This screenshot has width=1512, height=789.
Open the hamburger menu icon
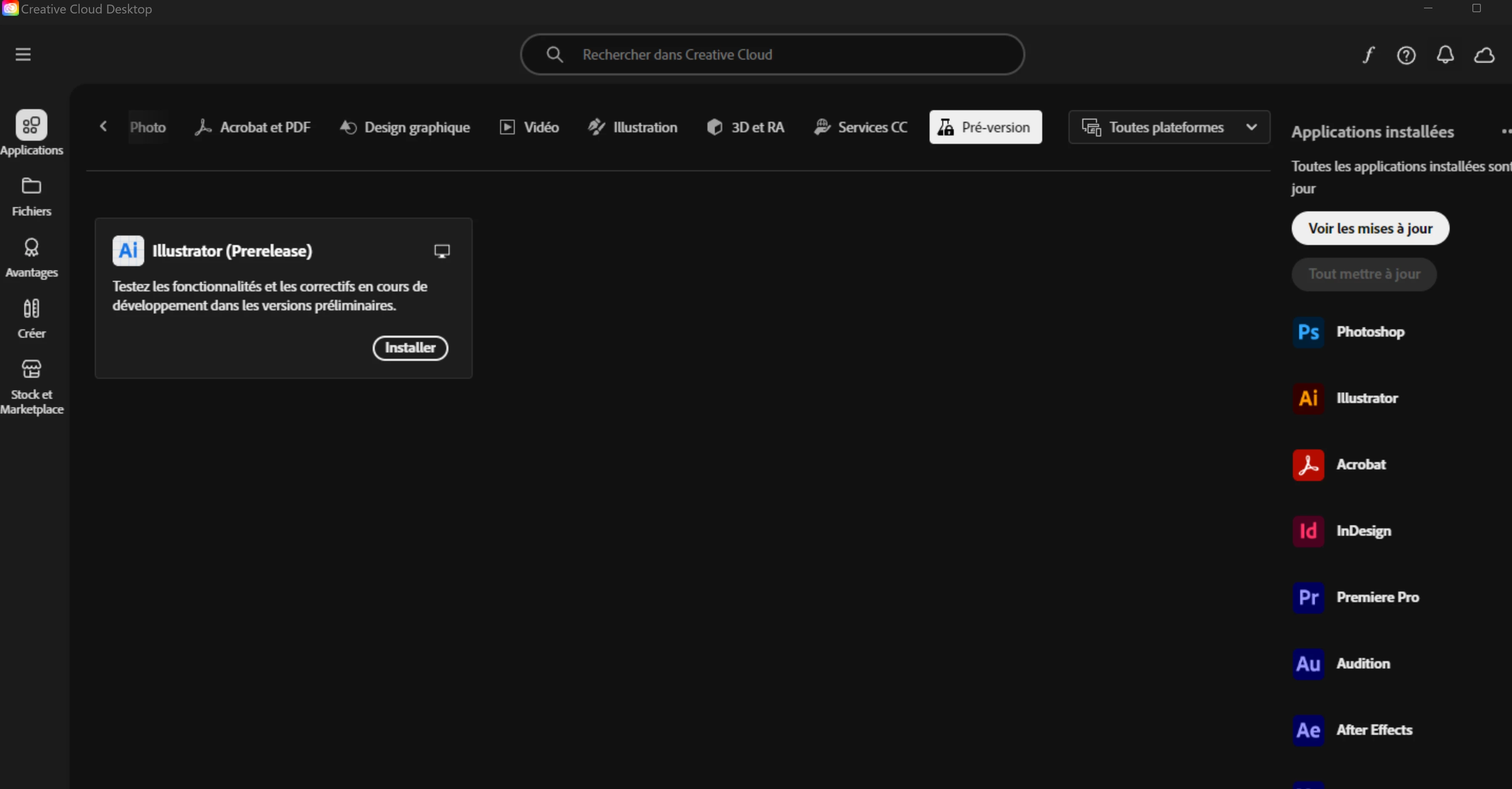23,55
